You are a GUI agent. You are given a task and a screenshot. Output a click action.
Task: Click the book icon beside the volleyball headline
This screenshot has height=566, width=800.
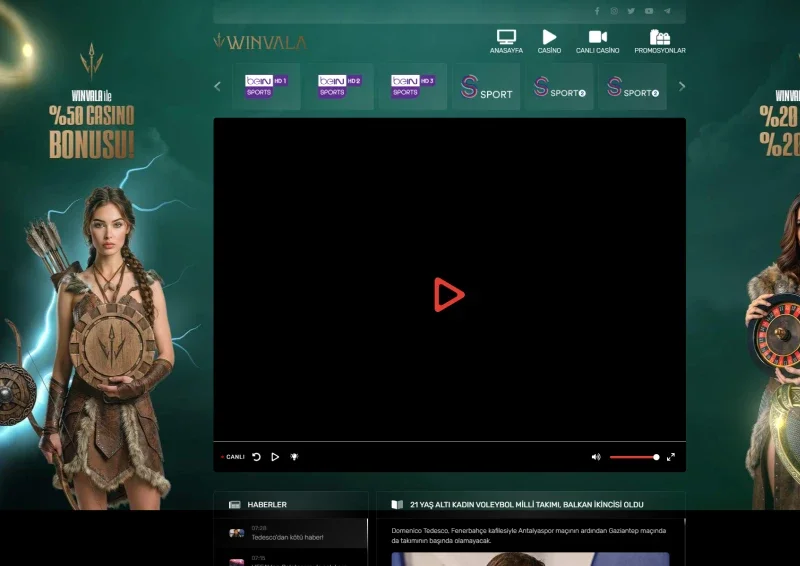pos(397,505)
